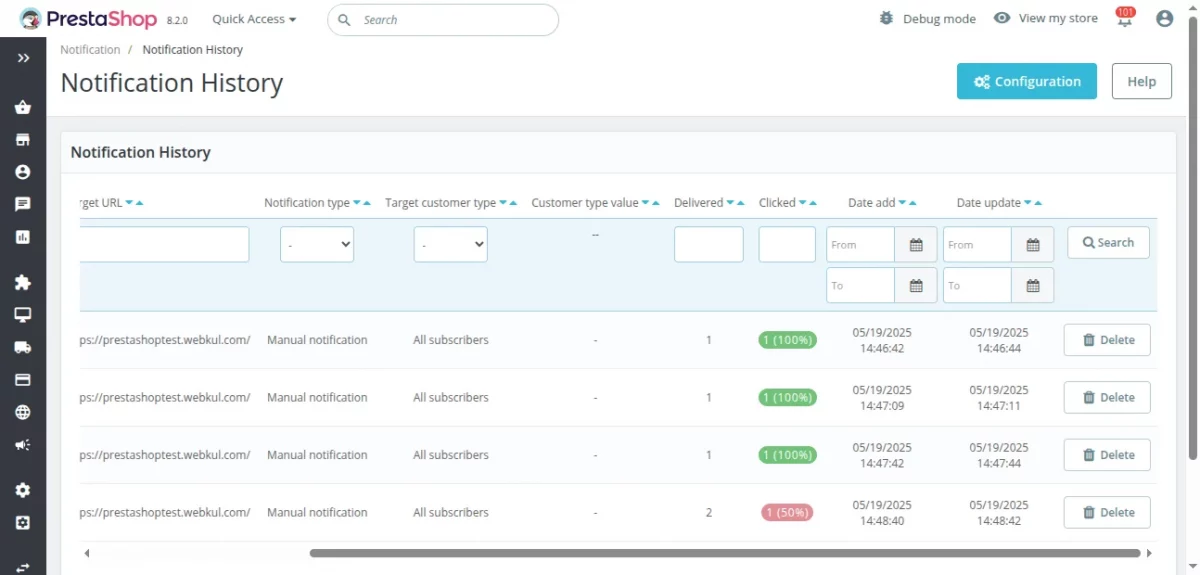Open the Quick Access menu
The height and width of the screenshot is (575, 1200).
(254, 19)
